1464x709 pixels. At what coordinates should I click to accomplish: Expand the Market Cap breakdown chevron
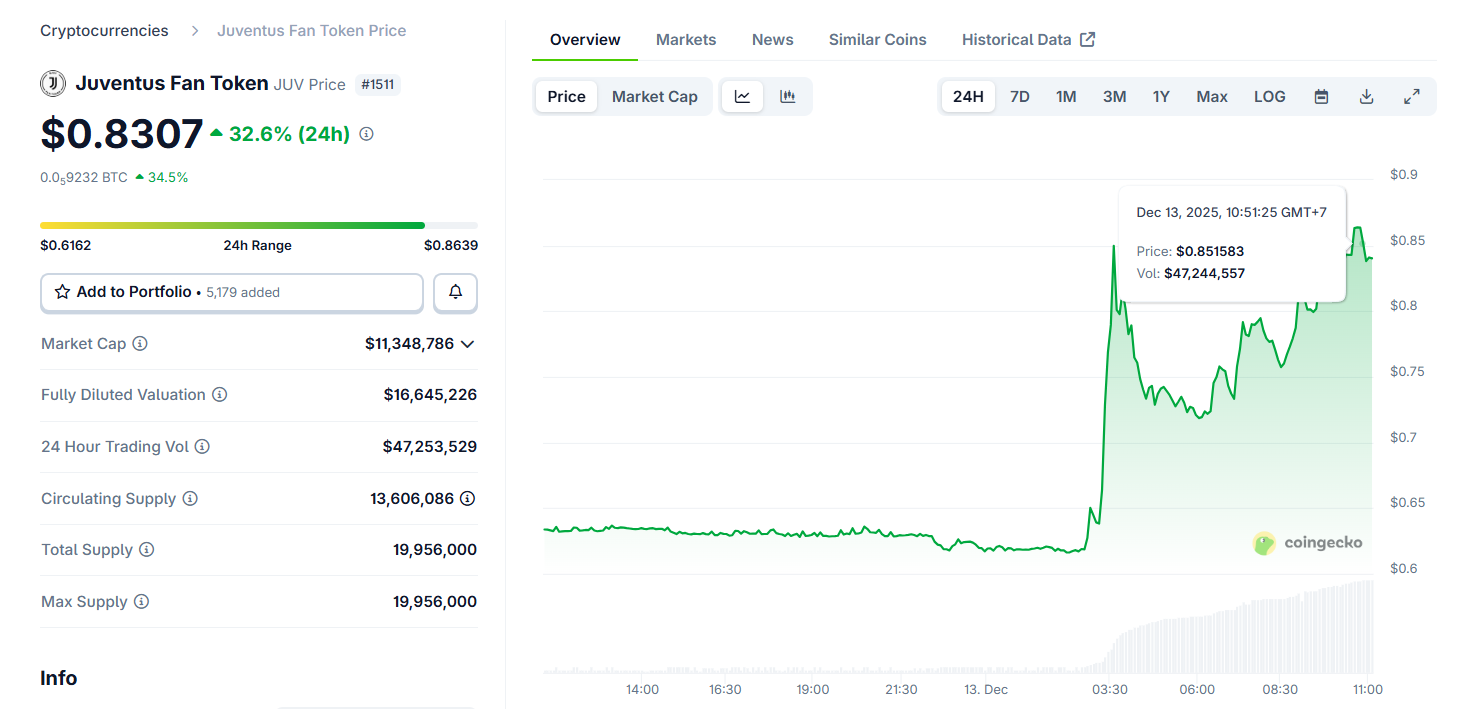coord(468,344)
